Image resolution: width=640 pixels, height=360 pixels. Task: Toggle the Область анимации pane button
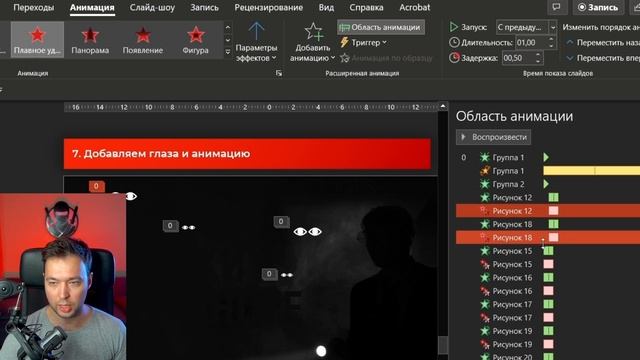[x=381, y=27]
